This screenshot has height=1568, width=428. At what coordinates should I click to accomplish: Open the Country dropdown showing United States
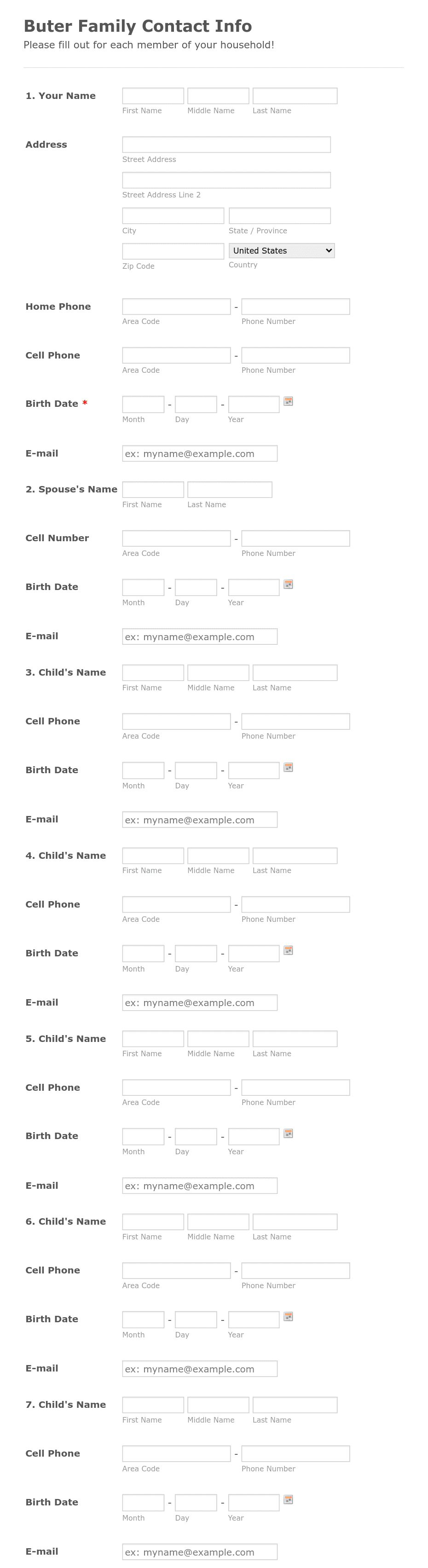tap(281, 250)
